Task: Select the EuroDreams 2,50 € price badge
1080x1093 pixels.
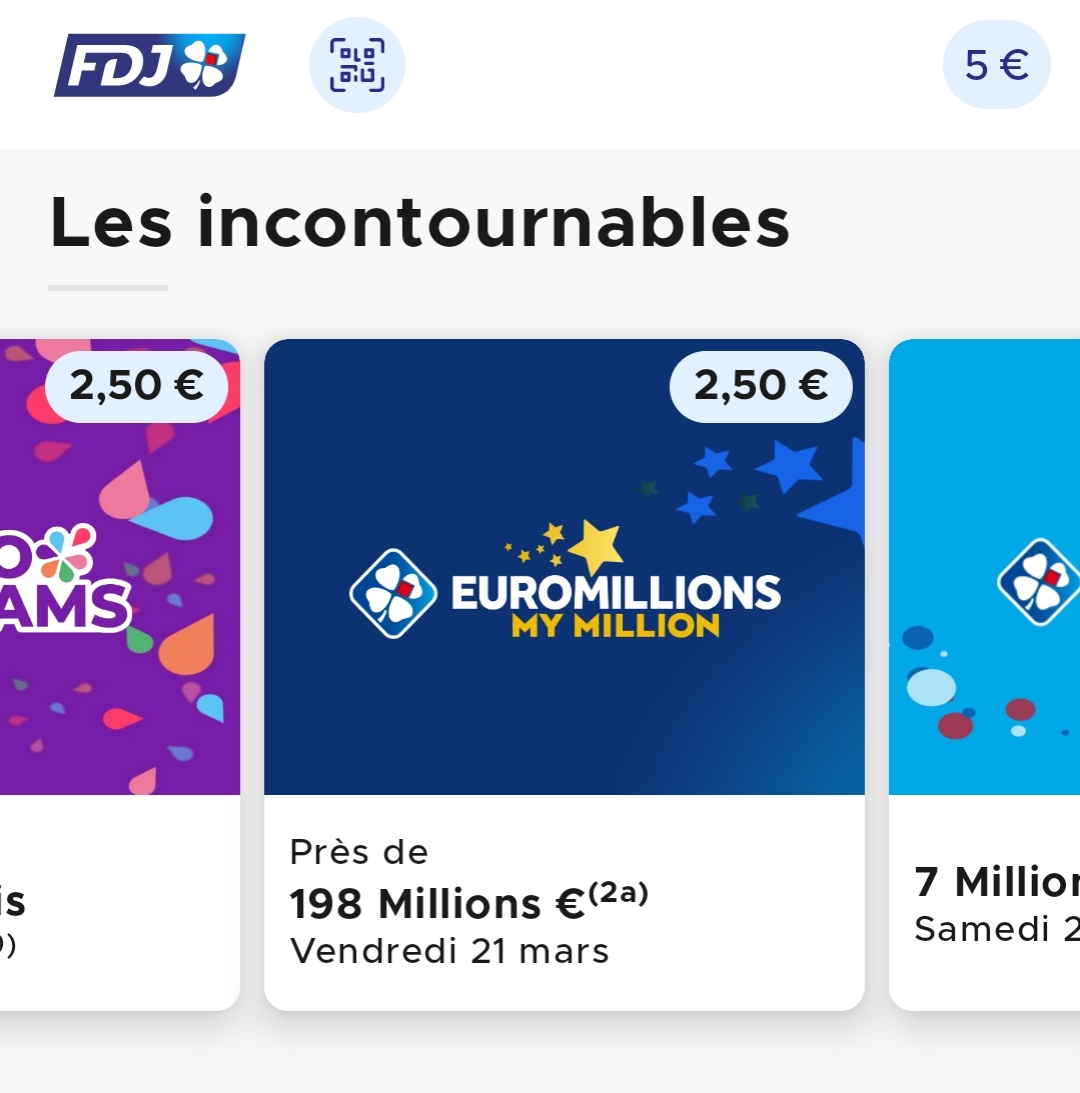Action: pos(136,386)
